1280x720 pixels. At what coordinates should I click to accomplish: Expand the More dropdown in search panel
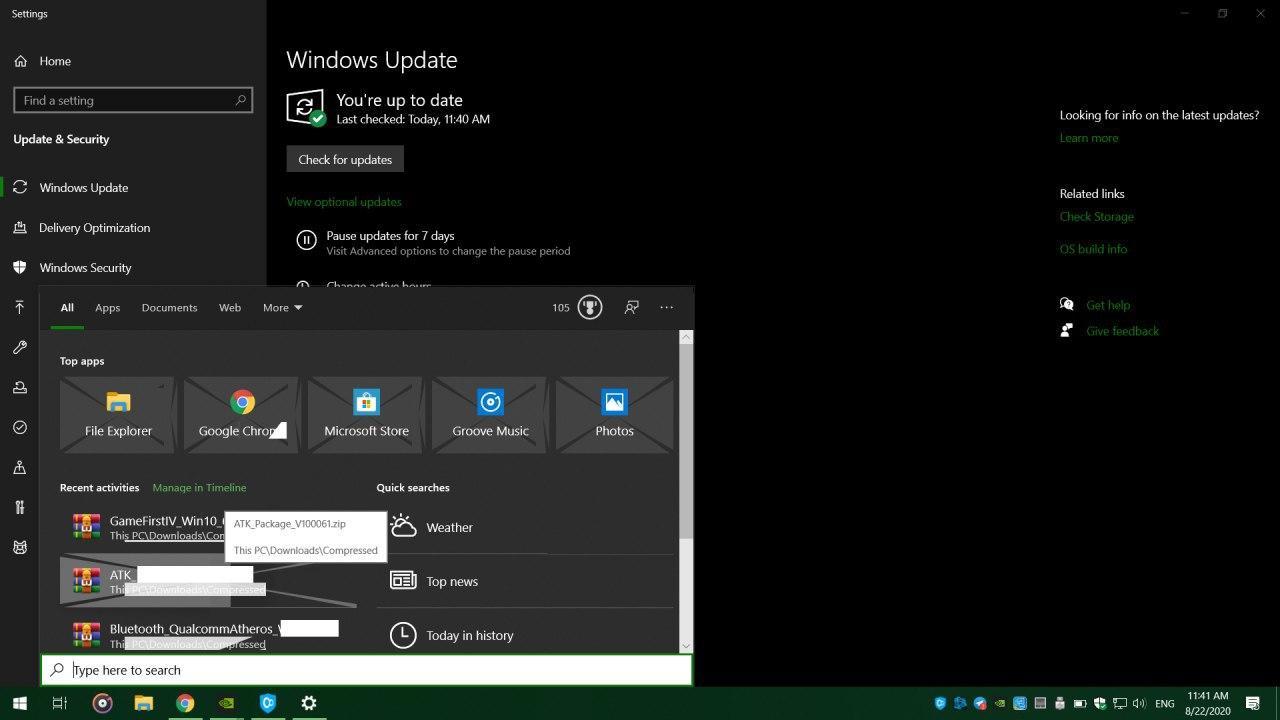pos(282,307)
